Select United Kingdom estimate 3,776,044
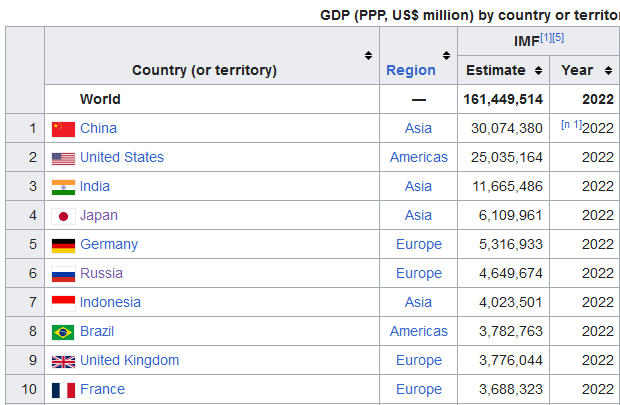Image resolution: width=620 pixels, height=405 pixels. pyautogui.click(x=510, y=360)
